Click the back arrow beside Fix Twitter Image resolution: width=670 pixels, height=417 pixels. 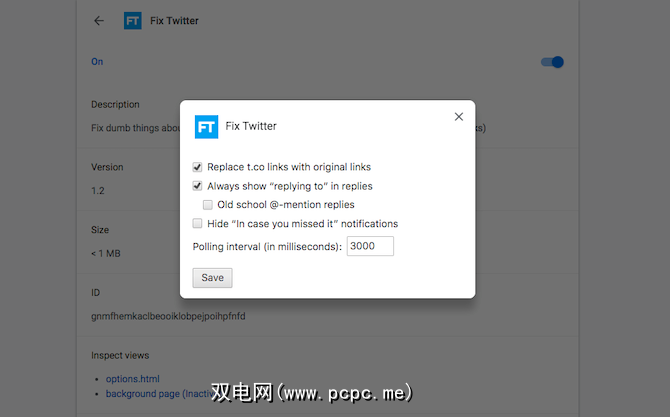click(x=99, y=21)
